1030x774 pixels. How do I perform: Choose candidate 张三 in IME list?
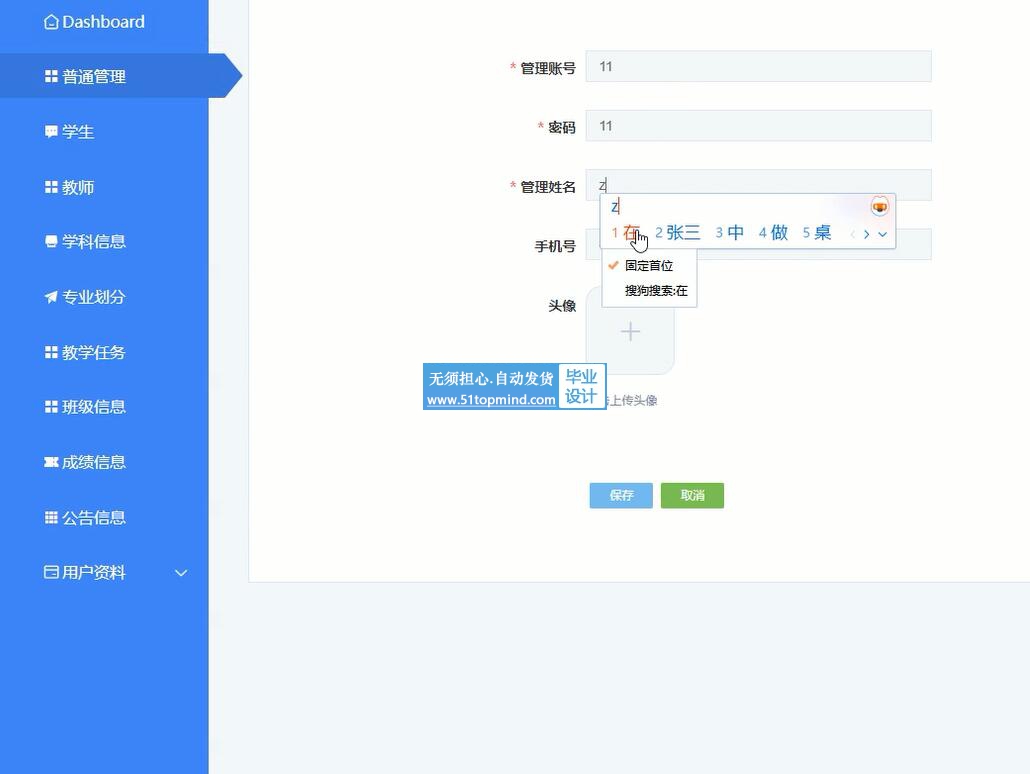pos(682,233)
